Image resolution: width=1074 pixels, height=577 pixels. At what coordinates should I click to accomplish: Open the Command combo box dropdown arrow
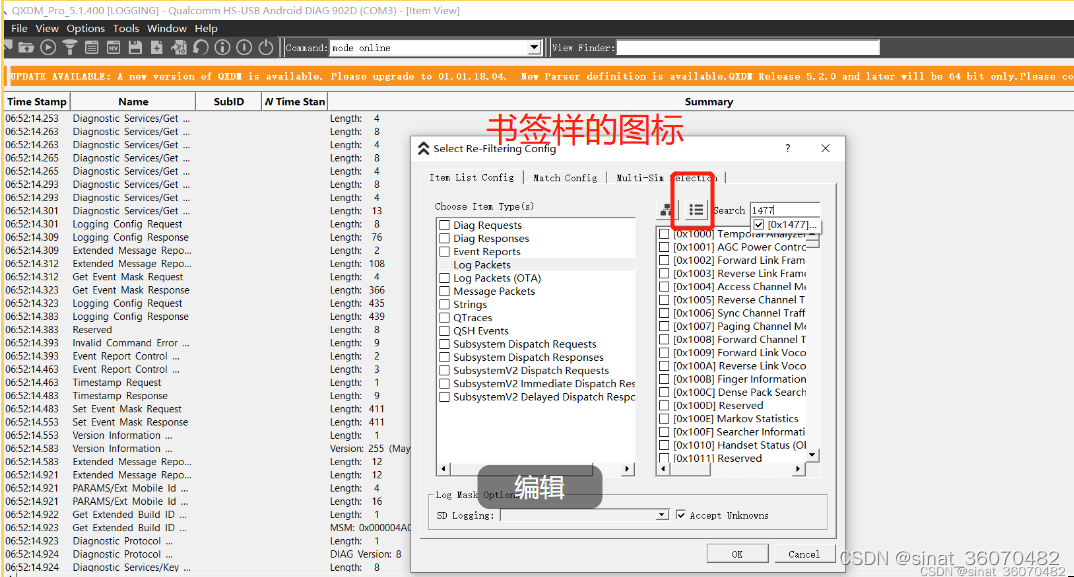[534, 47]
